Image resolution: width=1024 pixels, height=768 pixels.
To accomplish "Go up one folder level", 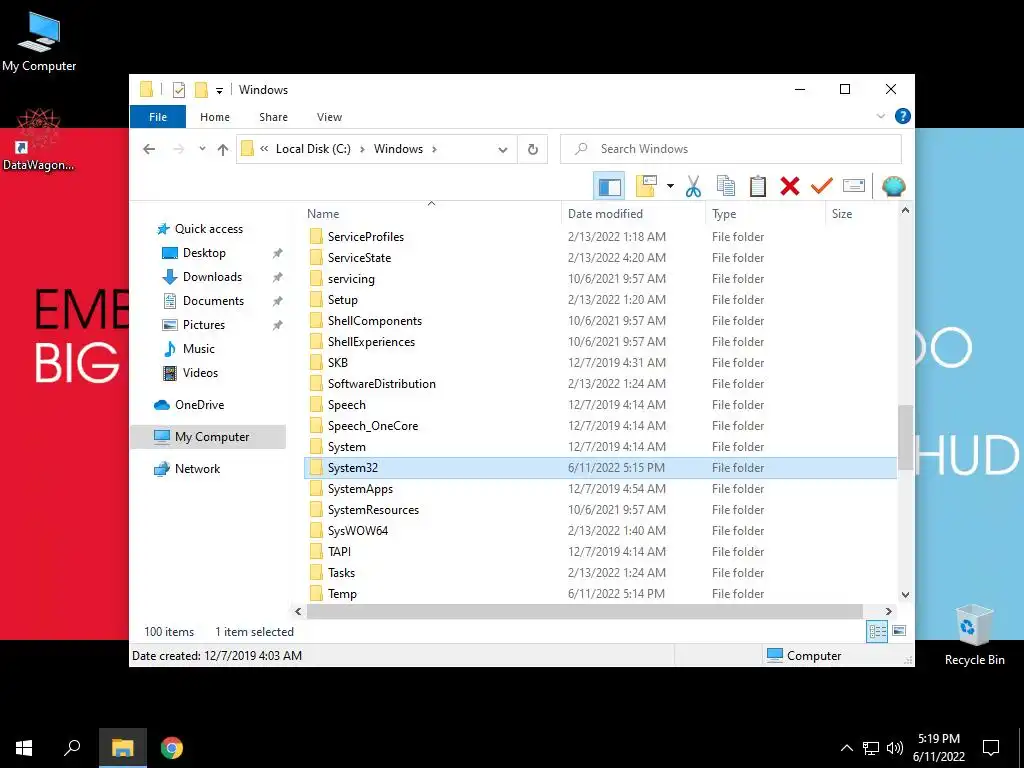I will [x=223, y=149].
